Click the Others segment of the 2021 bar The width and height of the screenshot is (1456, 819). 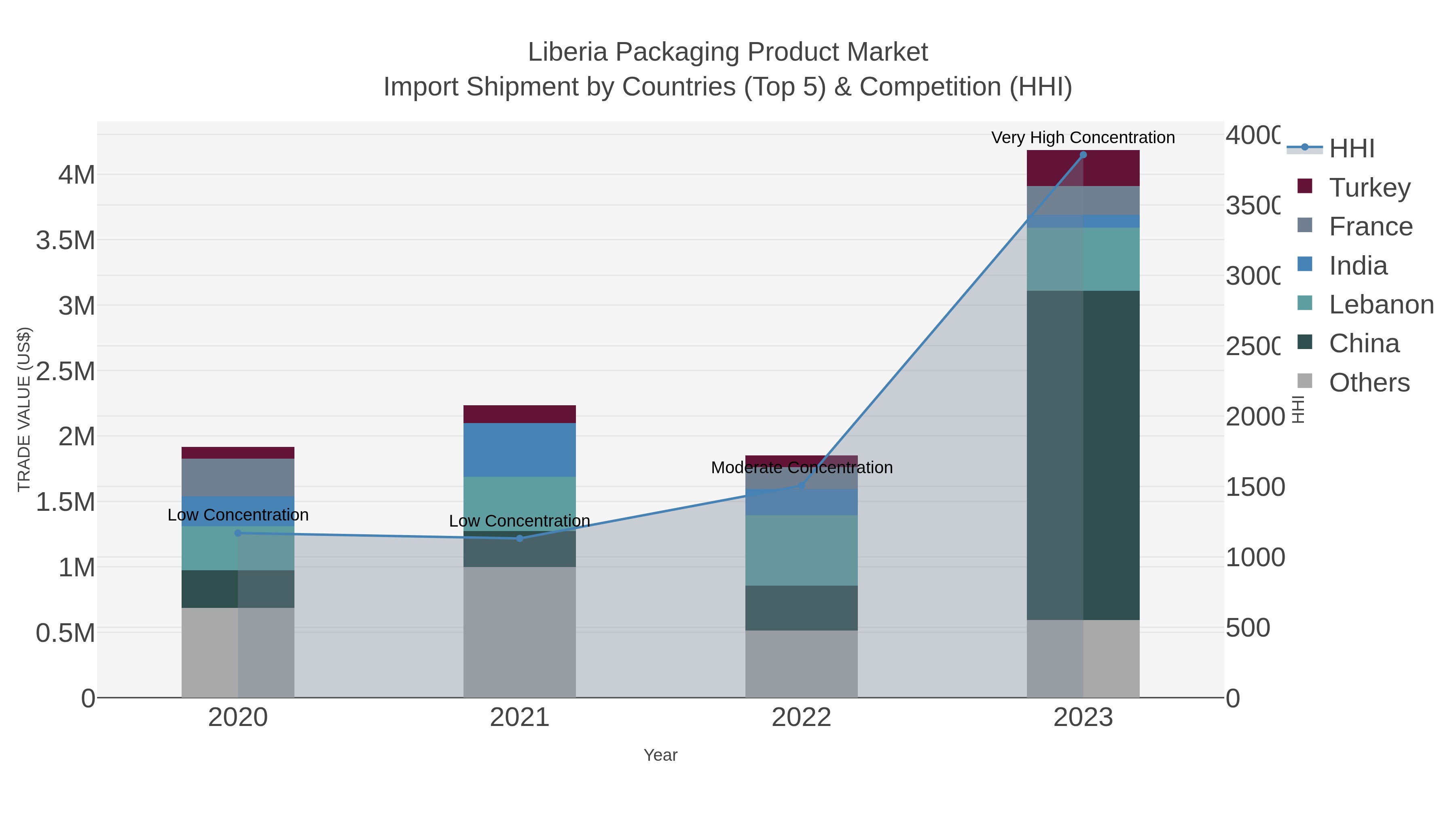[520, 632]
